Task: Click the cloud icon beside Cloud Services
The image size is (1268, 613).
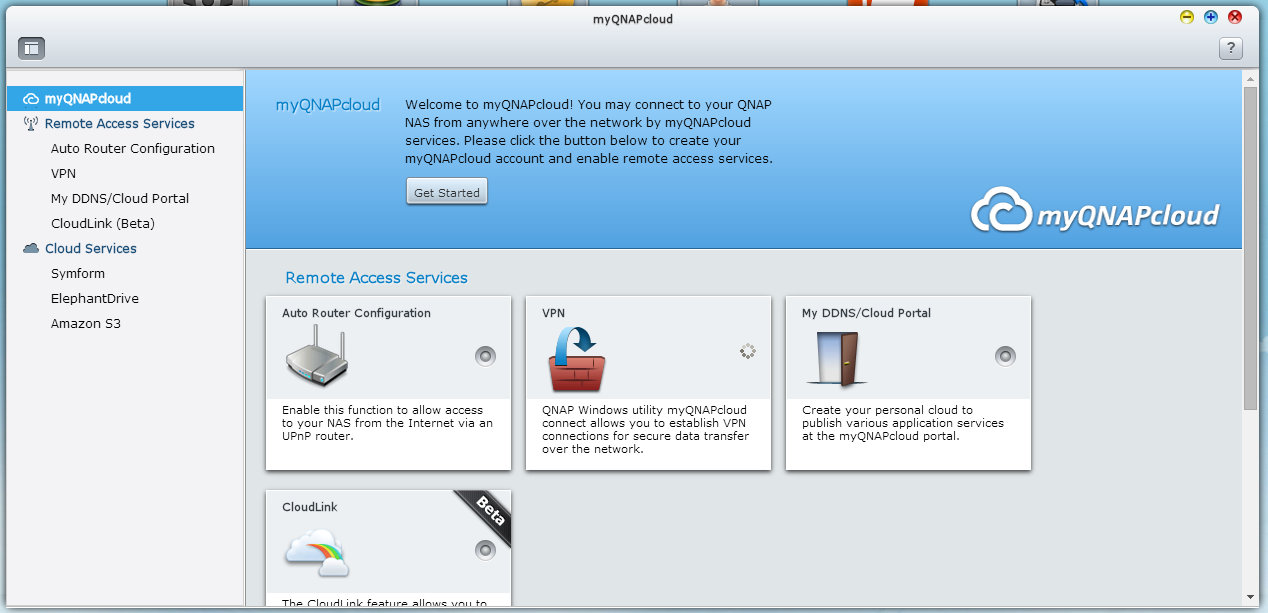Action: point(31,248)
